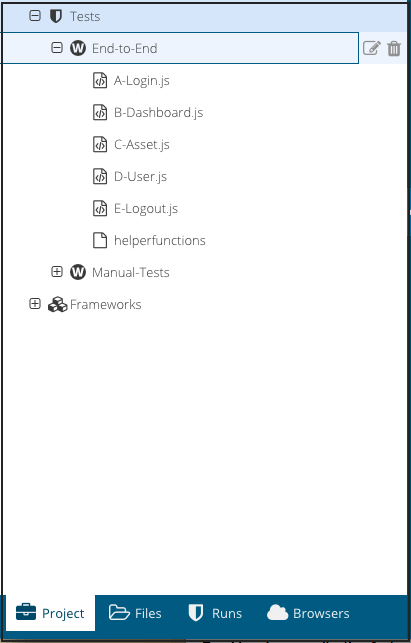Open the Runs tab
Screen dimensions: 411x643
pyautogui.click(x=215, y=613)
